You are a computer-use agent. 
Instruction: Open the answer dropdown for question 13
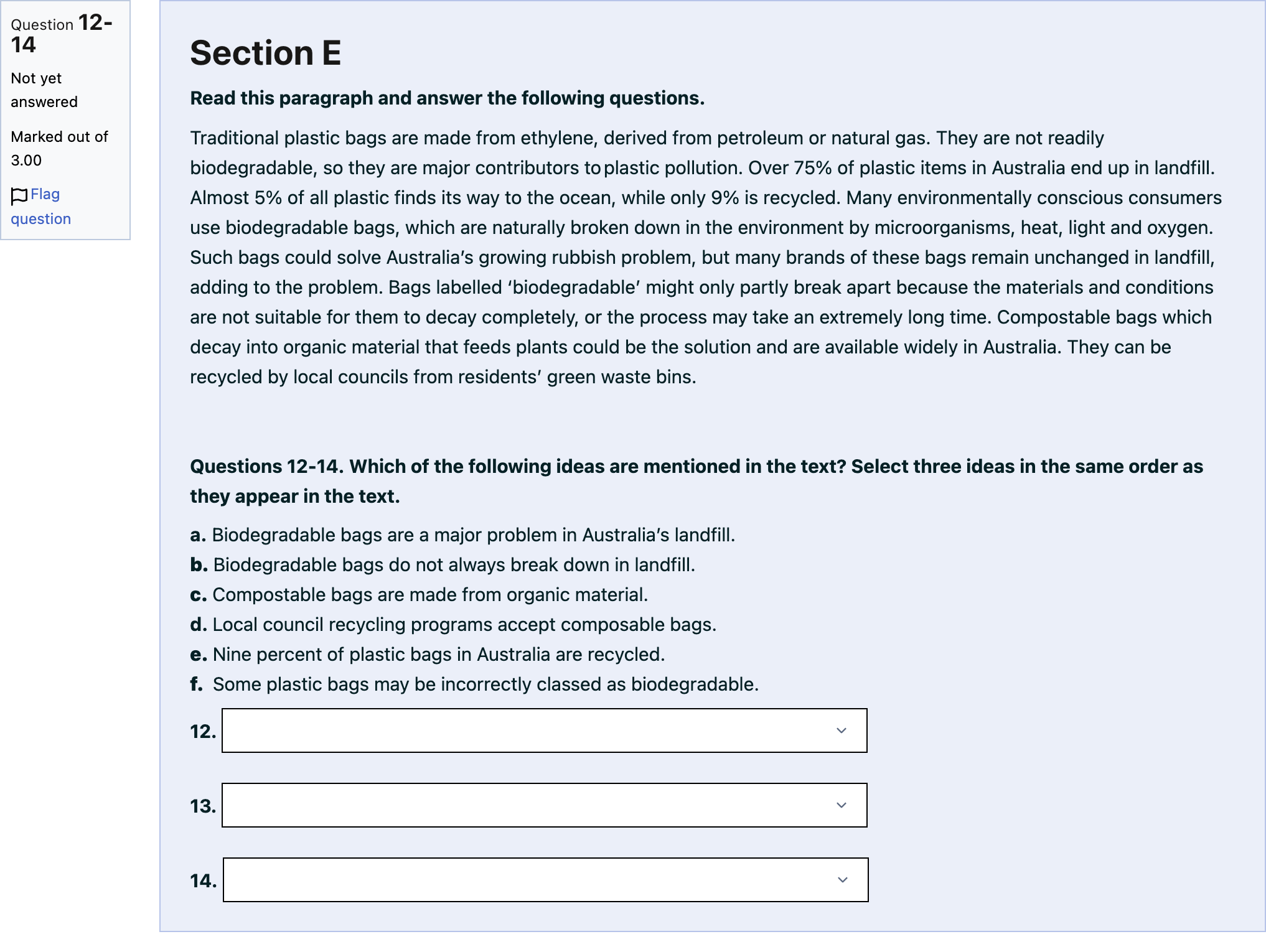[544, 805]
